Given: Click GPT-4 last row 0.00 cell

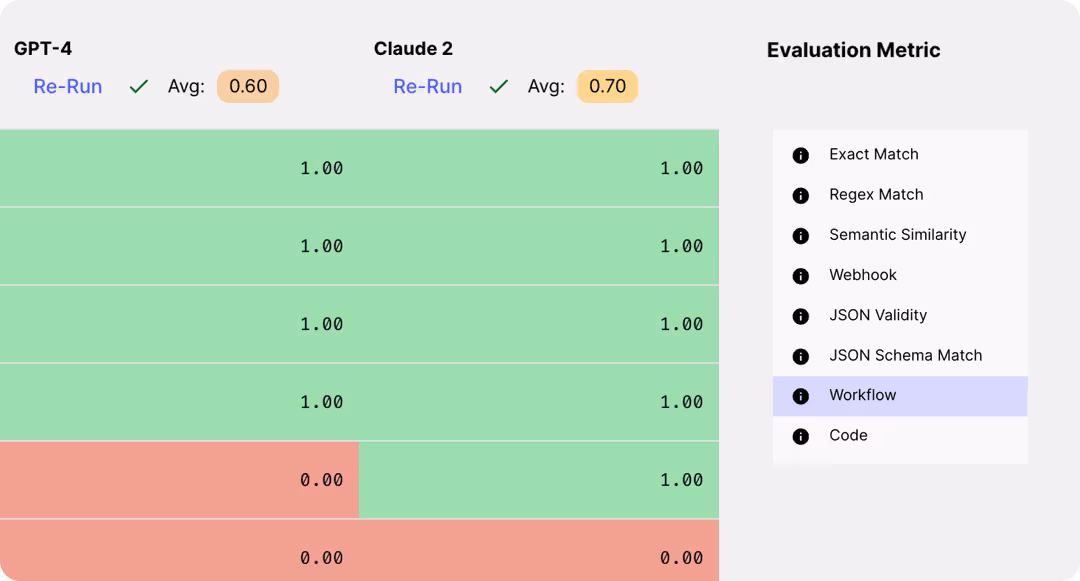Looking at the screenshot, I should [x=179, y=551].
